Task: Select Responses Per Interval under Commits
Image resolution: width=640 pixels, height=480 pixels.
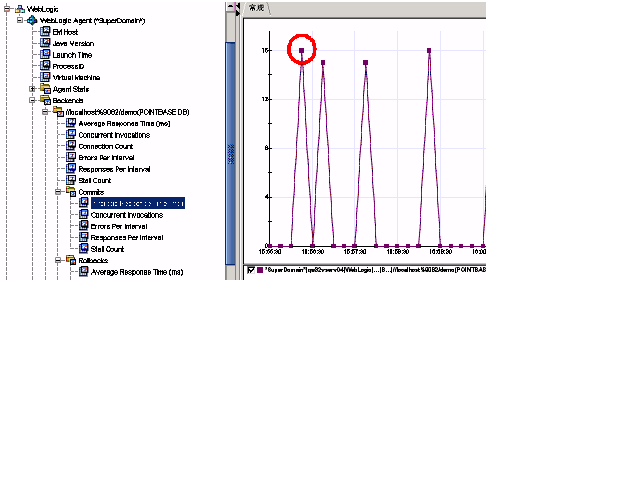Action: pos(127,238)
